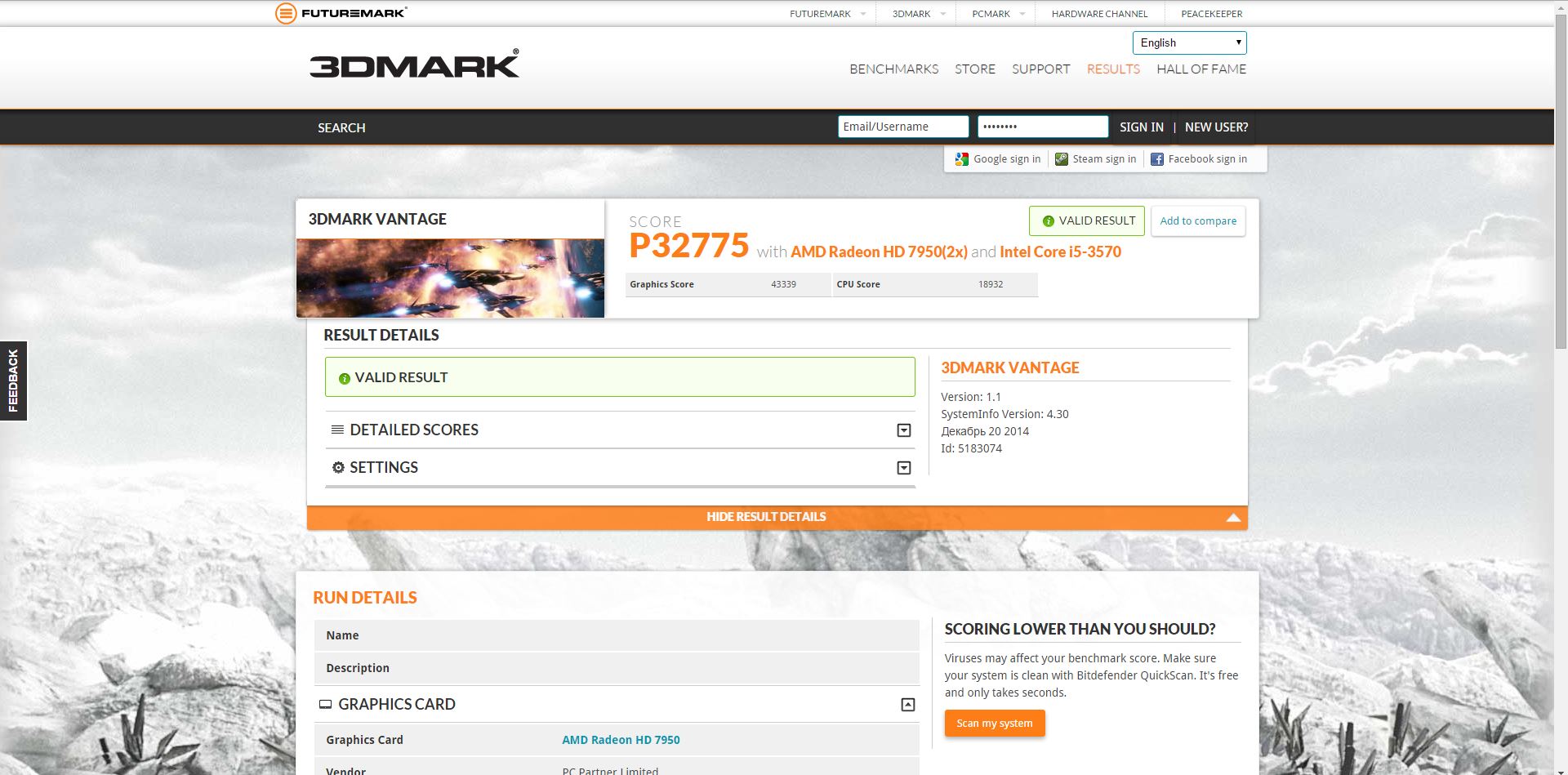Viewport: 1568px width, 775px height.
Task: Open the English language dropdown
Action: 1190,42
